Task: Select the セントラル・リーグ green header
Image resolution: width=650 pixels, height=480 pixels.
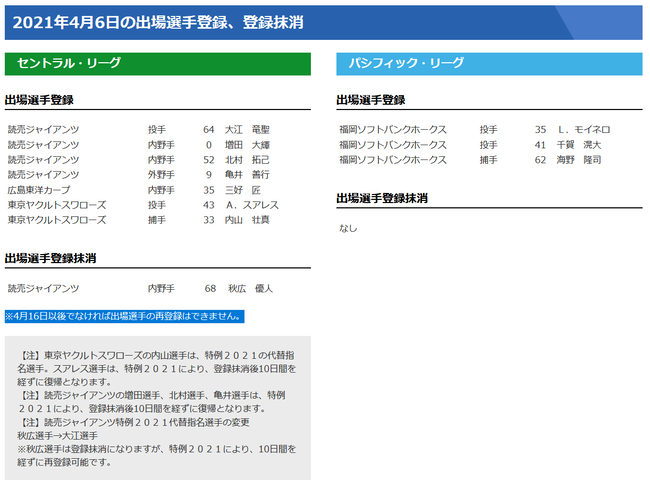Action: (158, 64)
